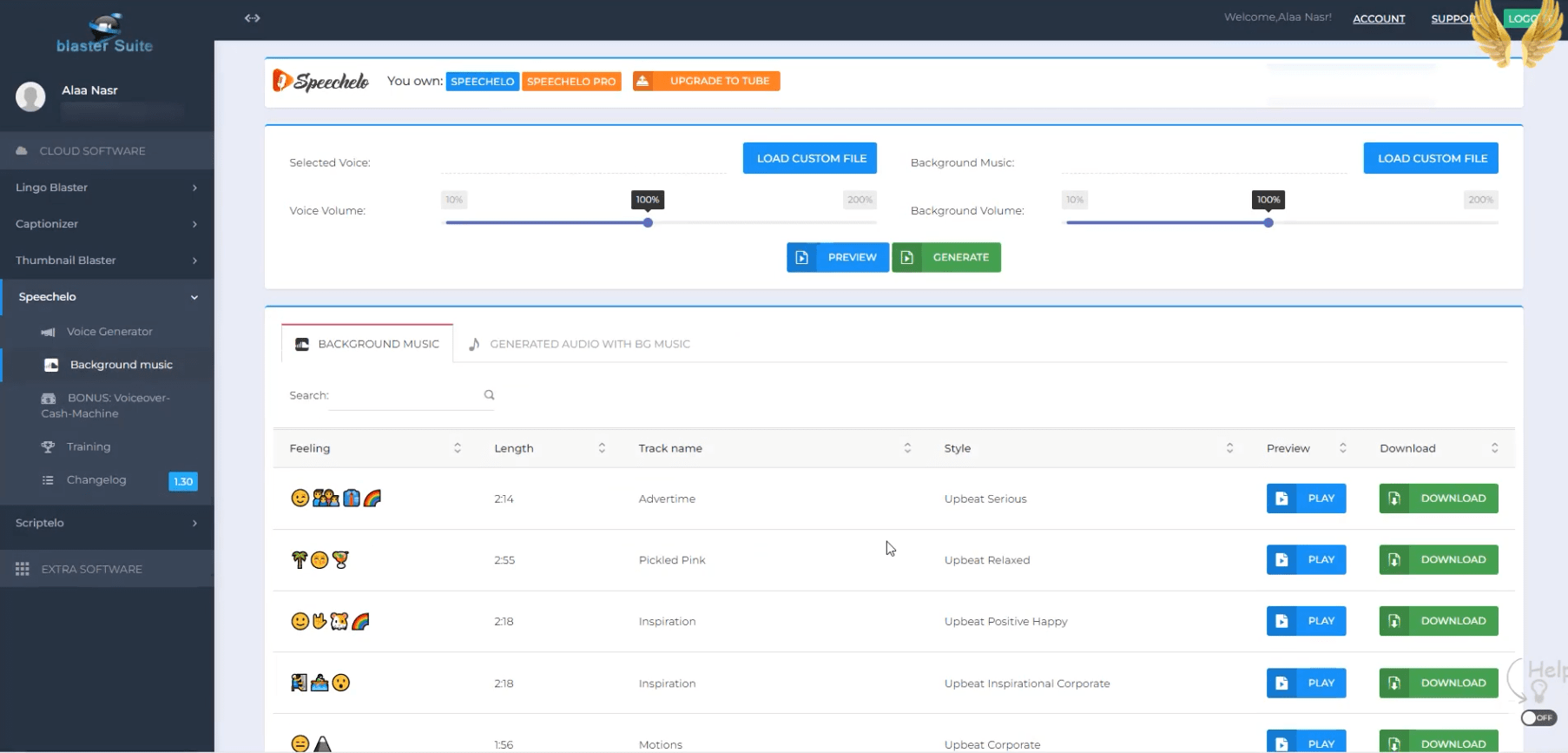Image resolution: width=1568 pixels, height=753 pixels.
Task: Click the Extra Software grid icon
Action: coord(23,569)
